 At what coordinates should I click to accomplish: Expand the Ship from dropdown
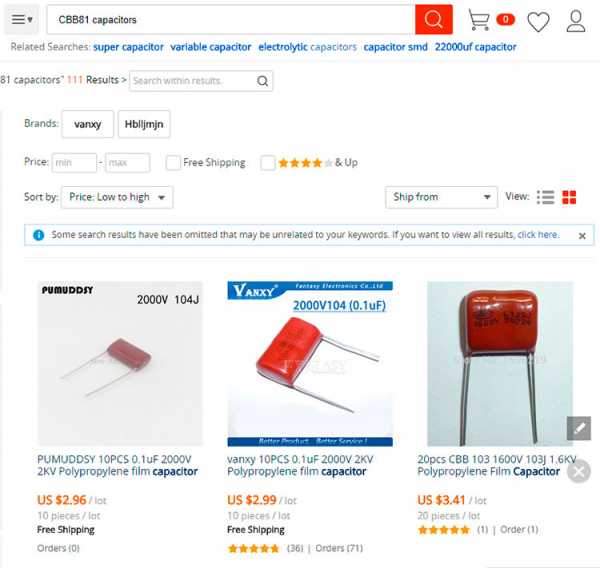point(441,197)
